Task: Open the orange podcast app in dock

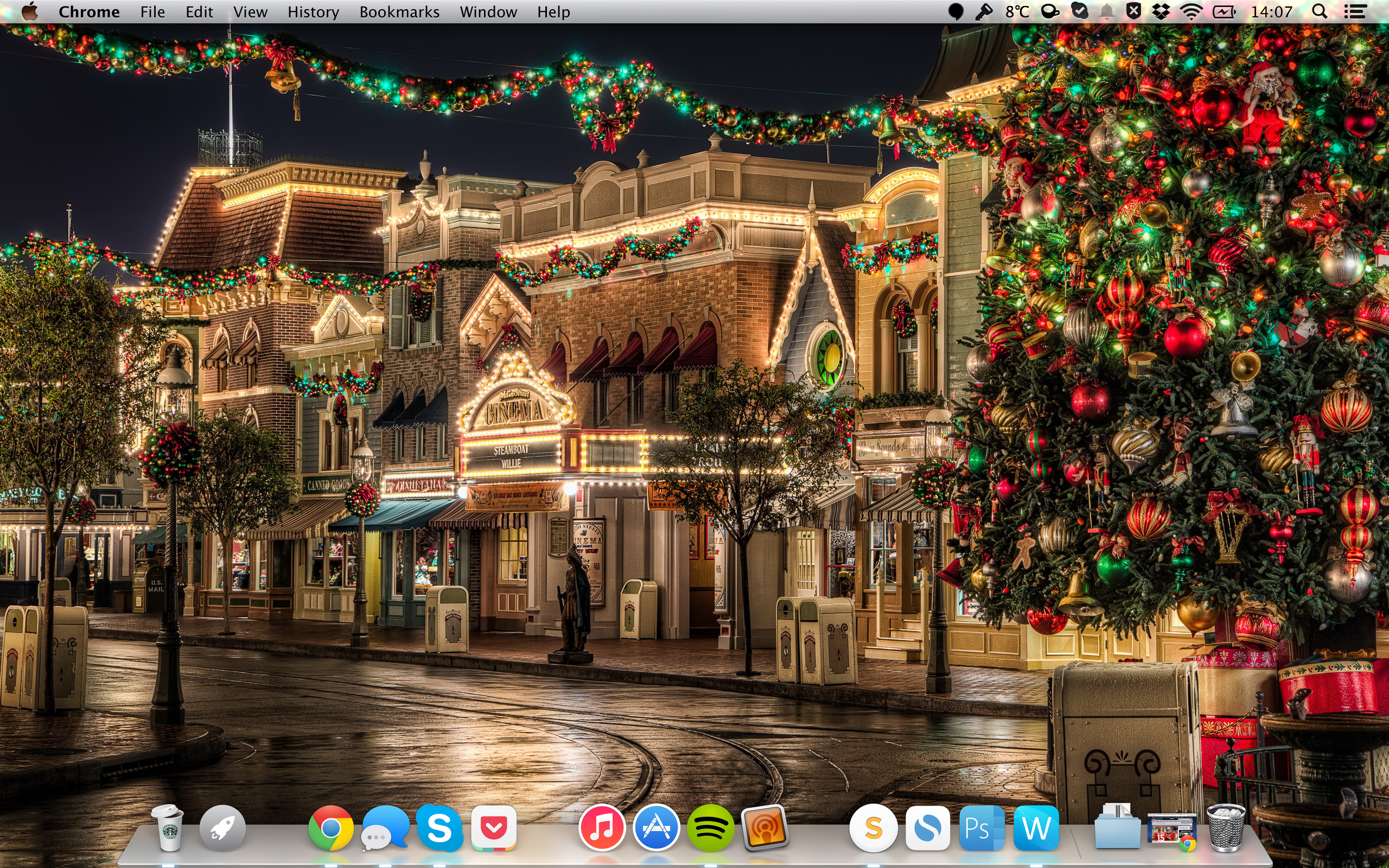Action: point(764,828)
